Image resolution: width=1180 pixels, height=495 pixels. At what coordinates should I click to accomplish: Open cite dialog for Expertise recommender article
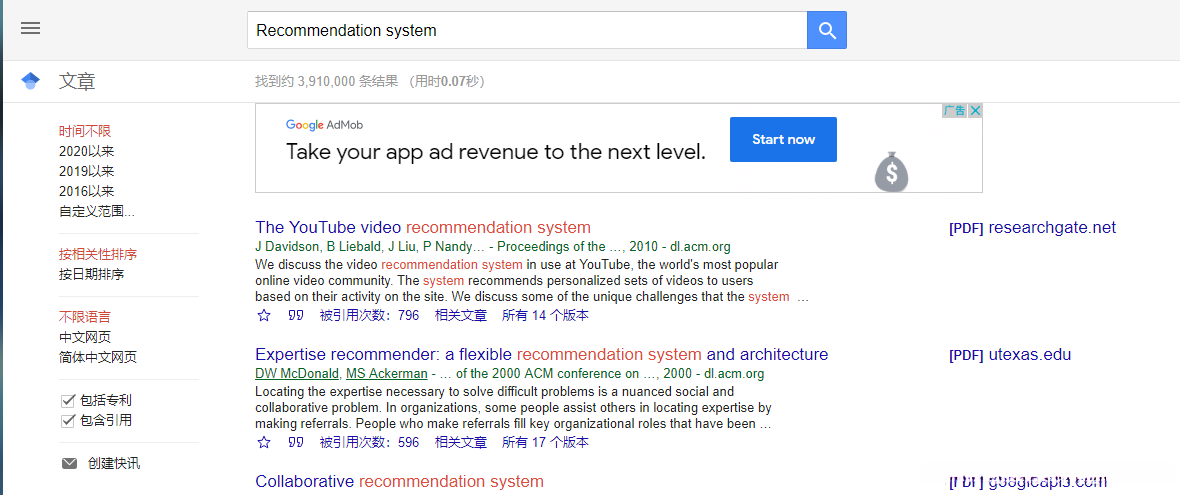[x=296, y=442]
